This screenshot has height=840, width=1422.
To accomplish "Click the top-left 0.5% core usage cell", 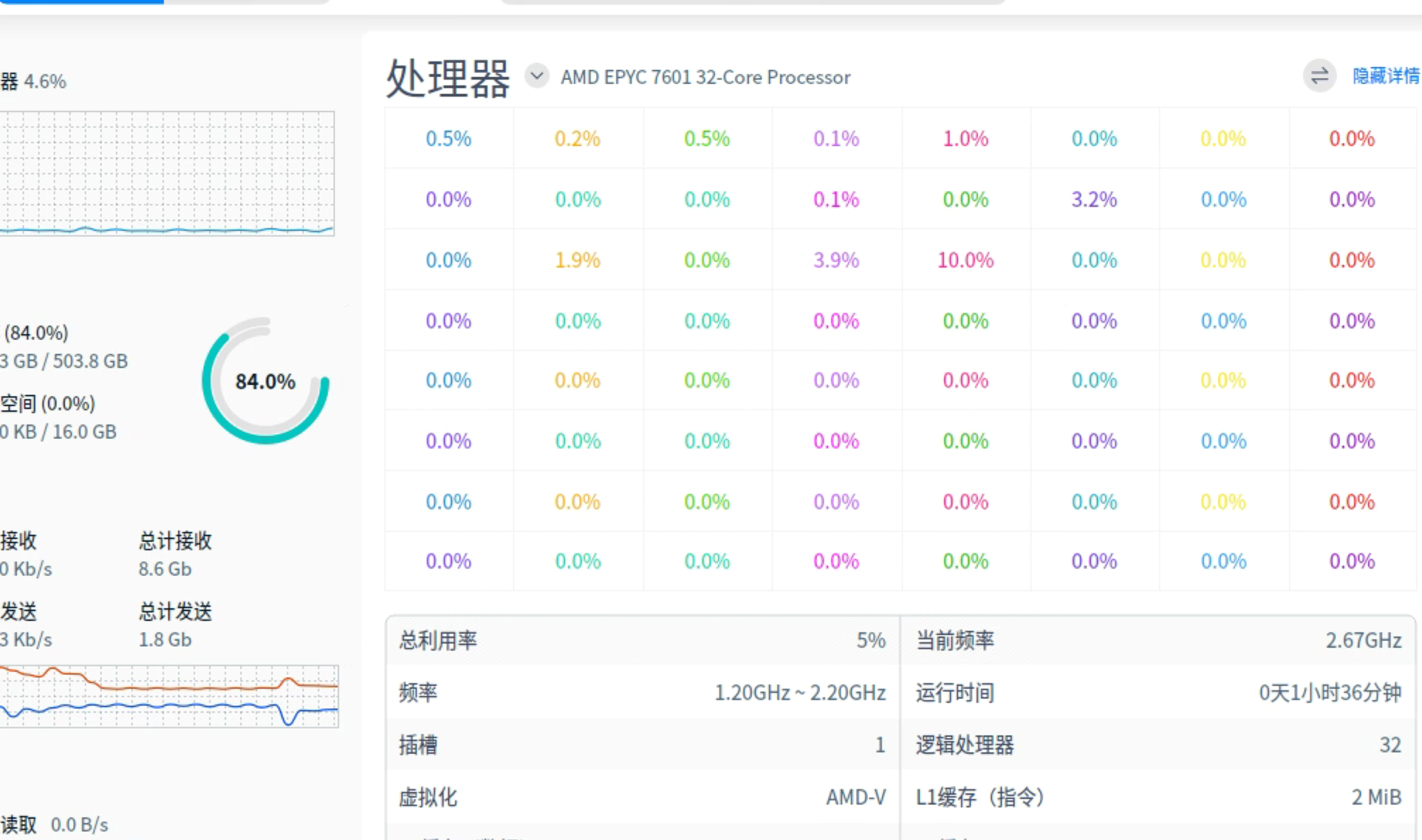I will click(448, 139).
